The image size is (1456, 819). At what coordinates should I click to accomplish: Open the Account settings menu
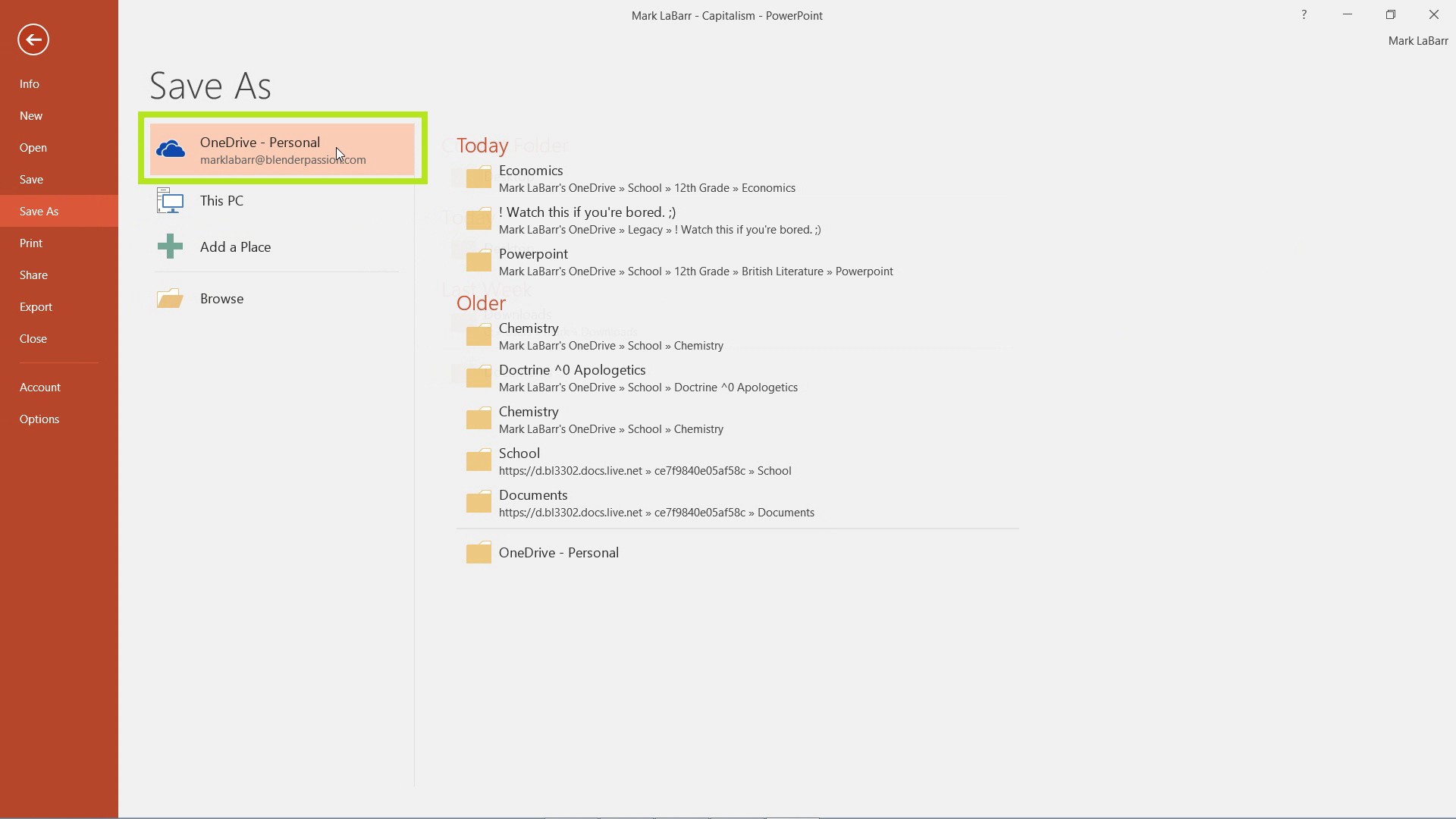tap(40, 387)
